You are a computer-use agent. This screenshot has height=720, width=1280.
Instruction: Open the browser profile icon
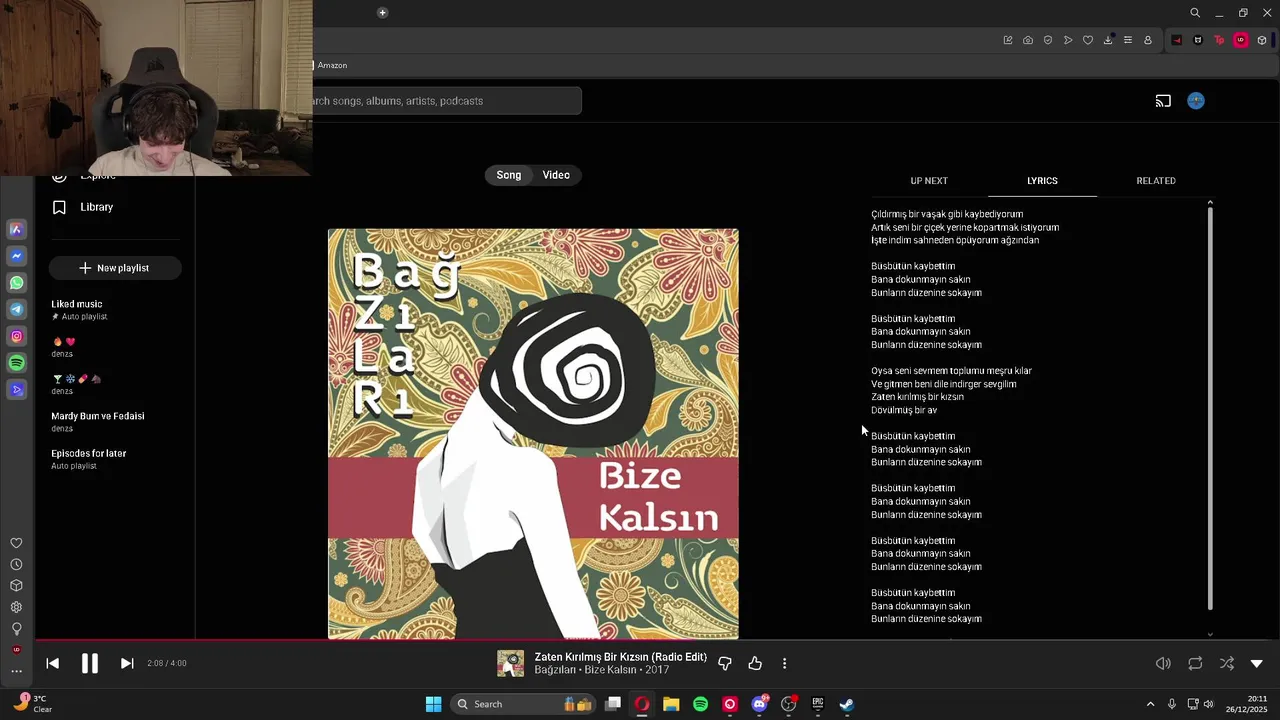1148,40
